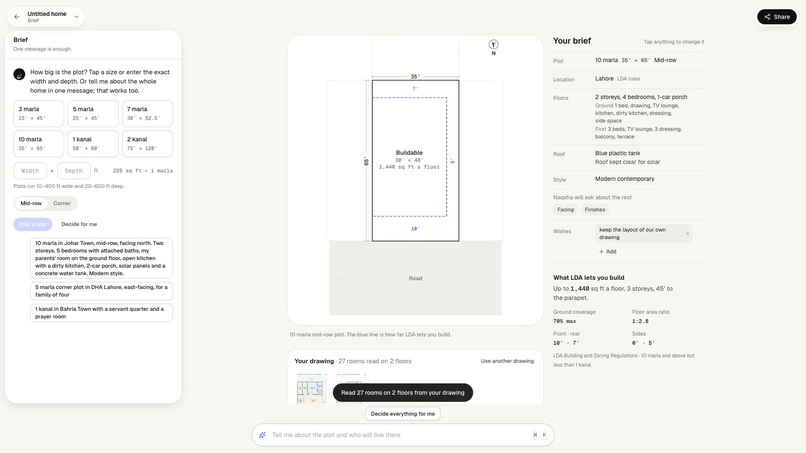
Task: Use the 10 marla Johar Town example prompt
Action: (101, 258)
